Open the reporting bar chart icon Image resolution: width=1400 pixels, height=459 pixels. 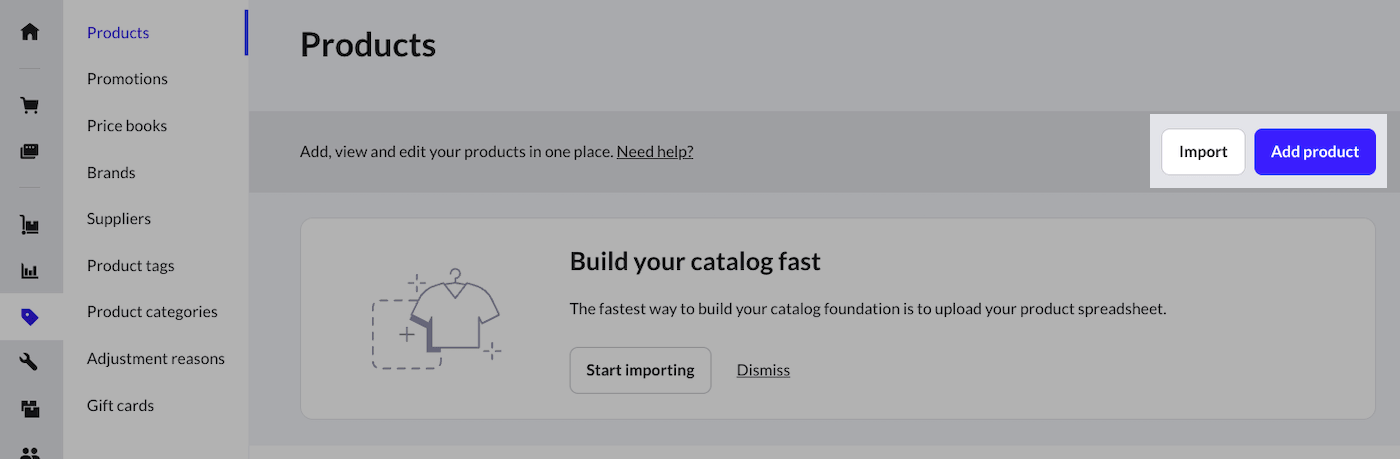coord(30,271)
